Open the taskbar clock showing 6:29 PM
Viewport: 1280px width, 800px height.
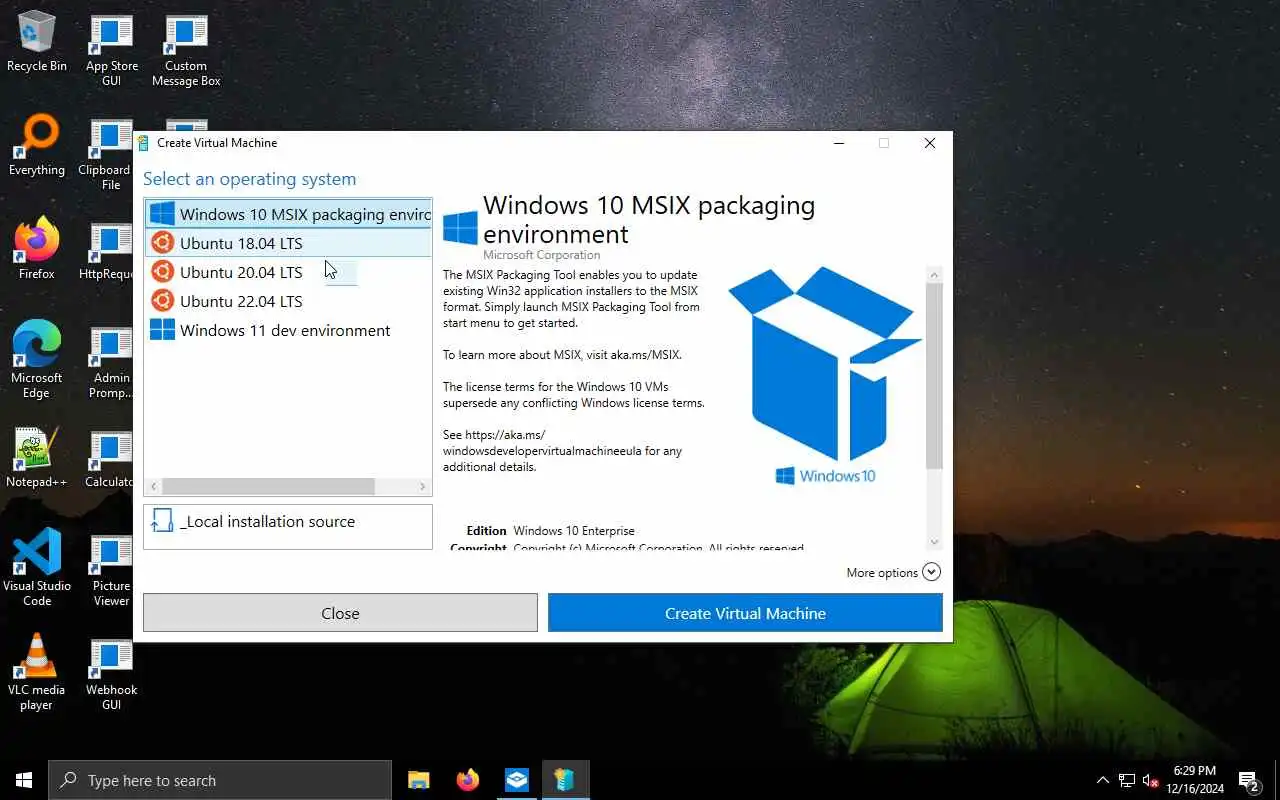pyautogui.click(x=1194, y=780)
